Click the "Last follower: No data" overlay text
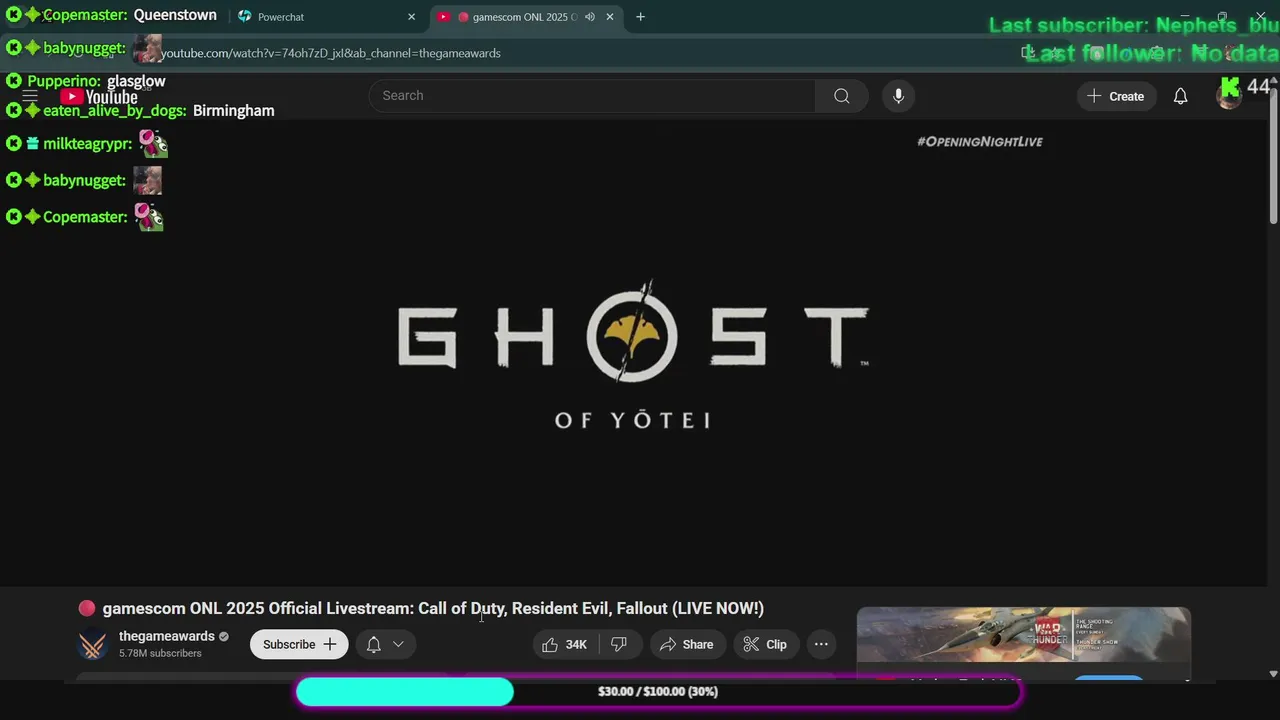Viewport: 1280px width, 720px height. pyautogui.click(x=1152, y=54)
